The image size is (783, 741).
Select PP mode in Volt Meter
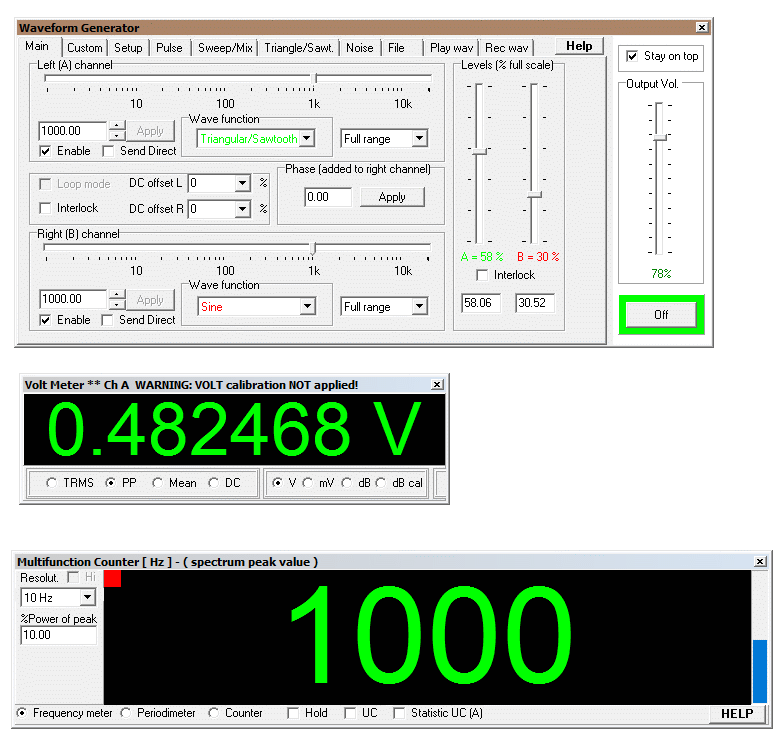(110, 483)
